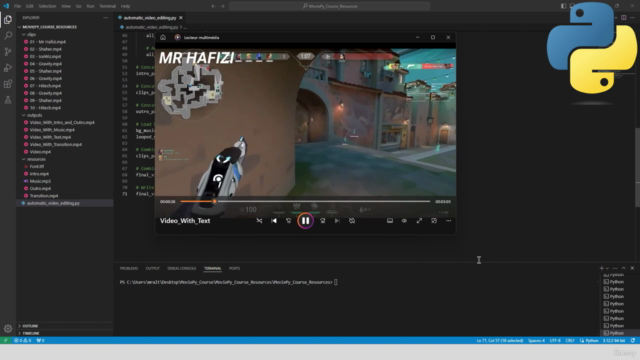The image size is (640, 360).
Task: Toggle repeat mode in media player
Action: [x=352, y=221]
